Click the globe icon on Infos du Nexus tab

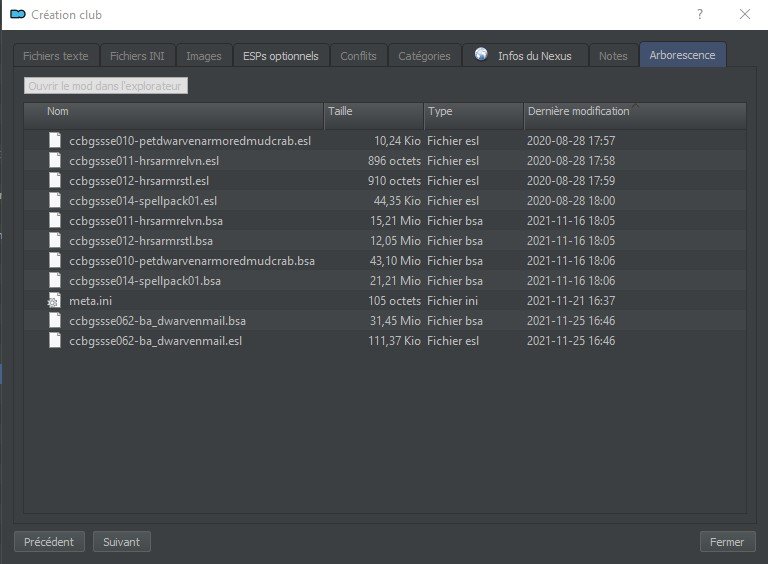tap(481, 54)
